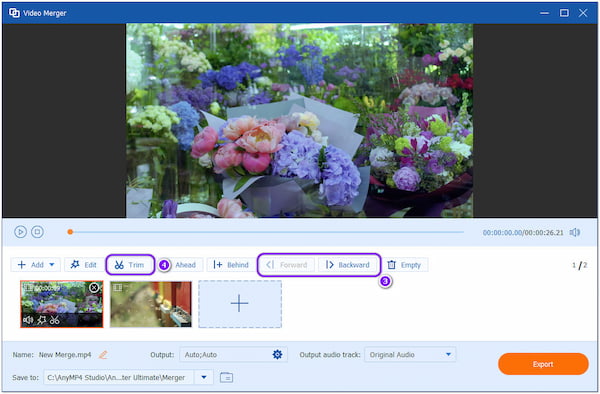Click the Output format field

click(233, 355)
